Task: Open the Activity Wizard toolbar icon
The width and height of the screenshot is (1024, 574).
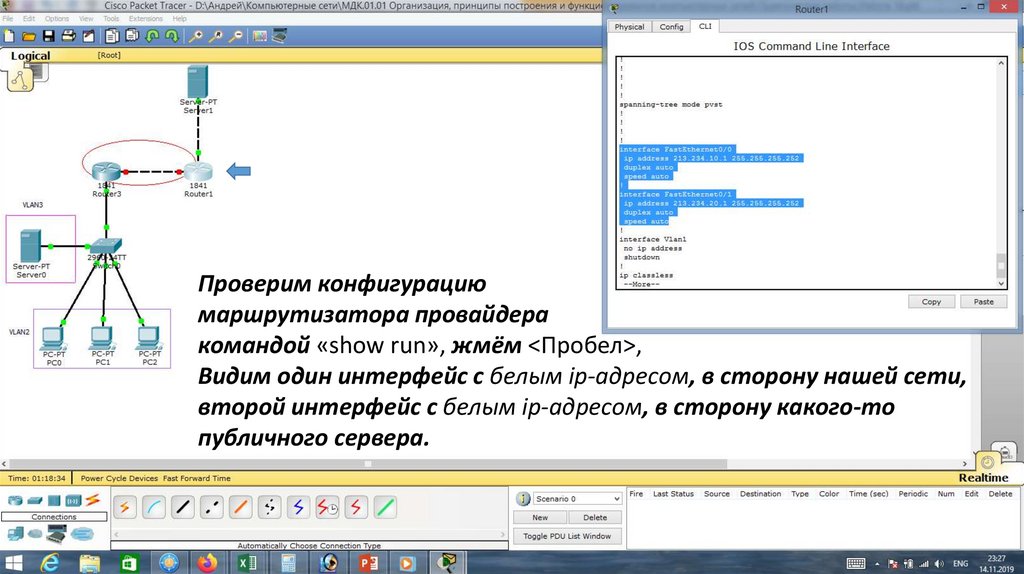Action: pos(88,36)
